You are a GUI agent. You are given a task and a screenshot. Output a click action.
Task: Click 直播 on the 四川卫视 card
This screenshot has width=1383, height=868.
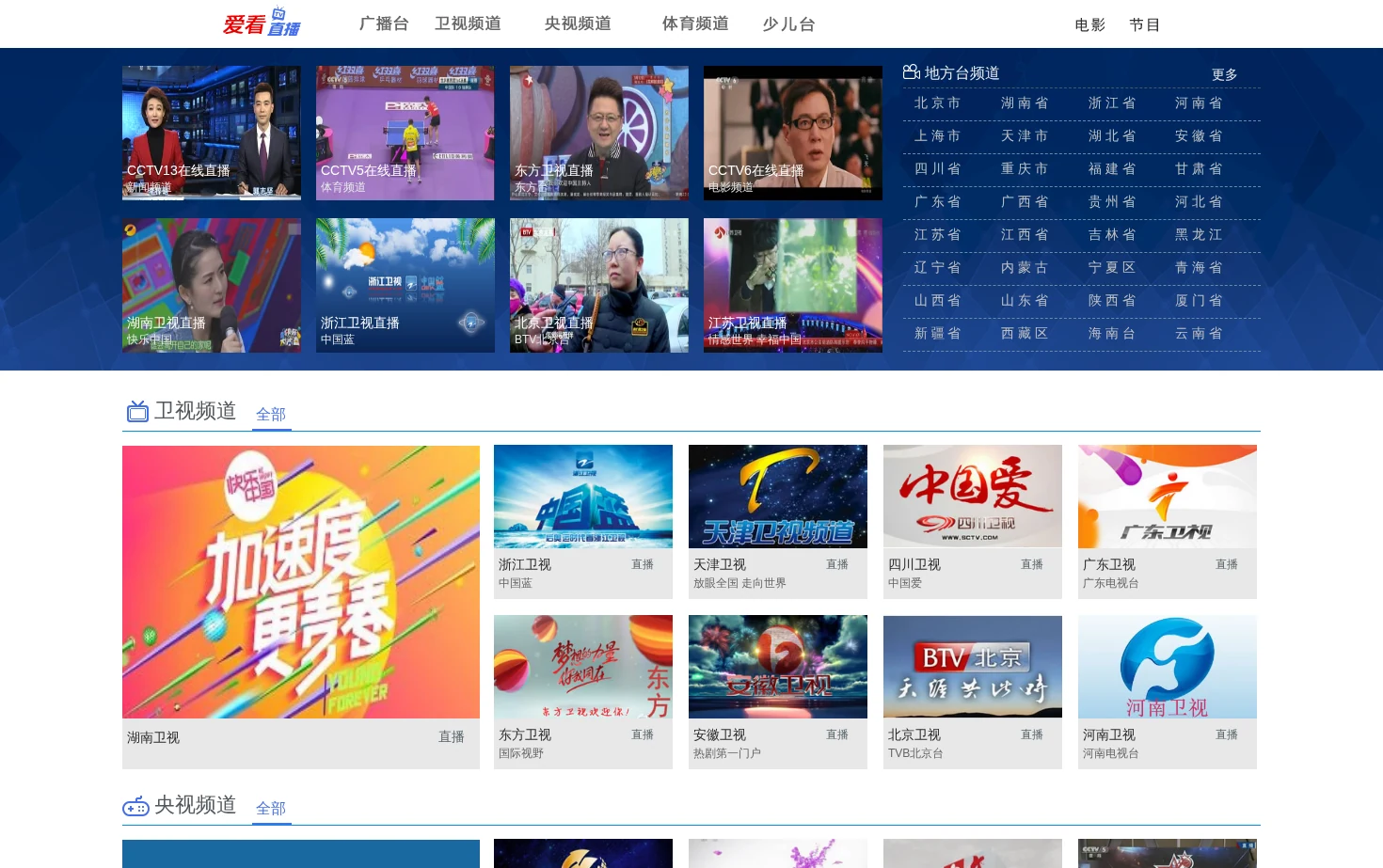(x=1032, y=564)
